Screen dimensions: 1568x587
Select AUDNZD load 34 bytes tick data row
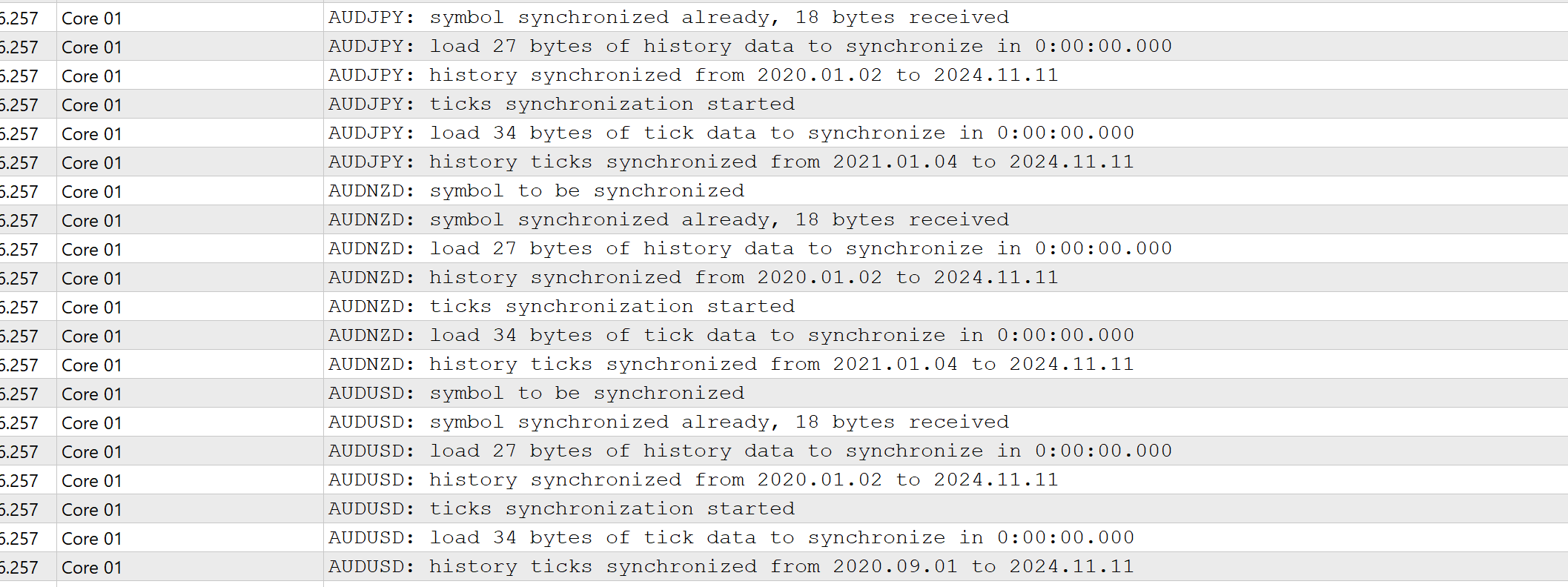[784, 335]
